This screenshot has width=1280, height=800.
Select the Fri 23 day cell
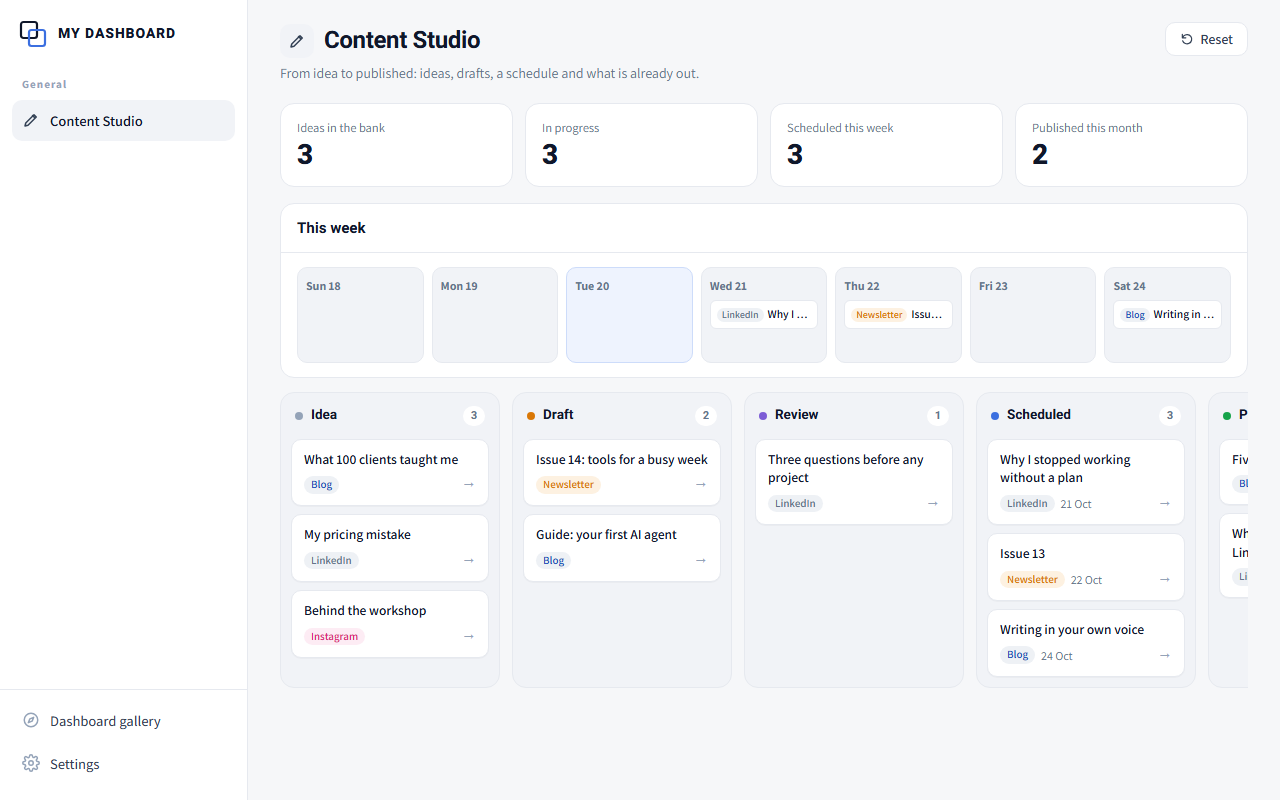[x=1033, y=315]
